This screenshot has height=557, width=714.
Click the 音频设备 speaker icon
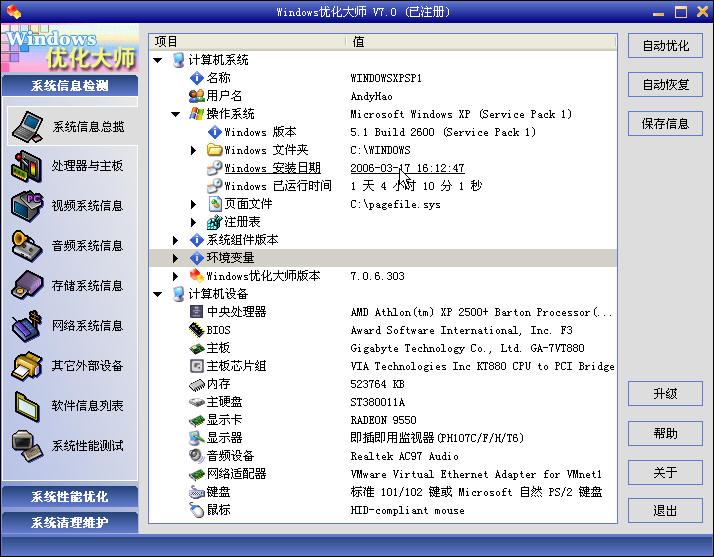pyautogui.click(x=196, y=455)
